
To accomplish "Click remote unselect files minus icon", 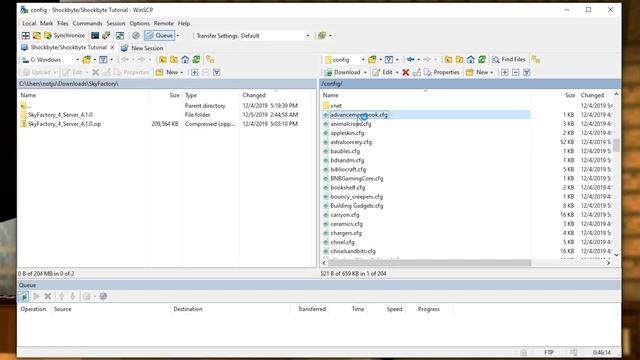I will 516,72.
